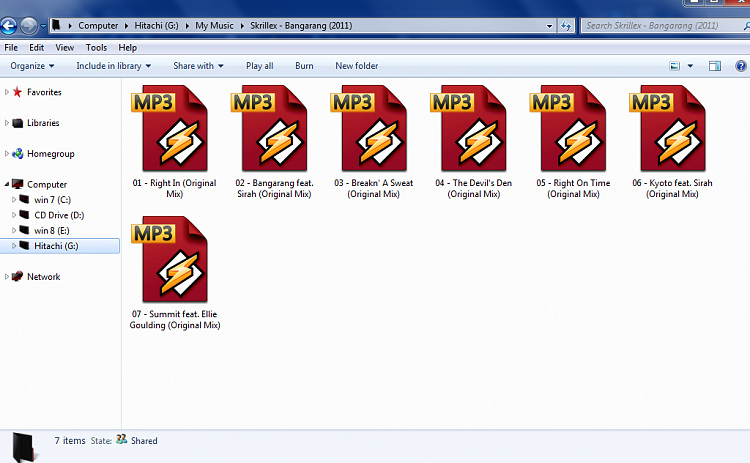The height and width of the screenshot is (463, 750).
Task: Click the change view icon
Action: 674,66
